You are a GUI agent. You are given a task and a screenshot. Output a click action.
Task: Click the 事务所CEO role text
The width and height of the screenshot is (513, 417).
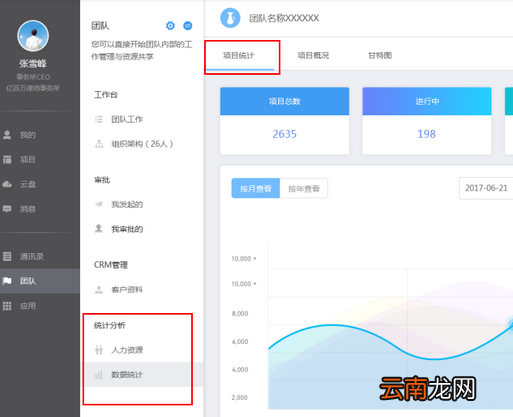pyautogui.click(x=33, y=77)
